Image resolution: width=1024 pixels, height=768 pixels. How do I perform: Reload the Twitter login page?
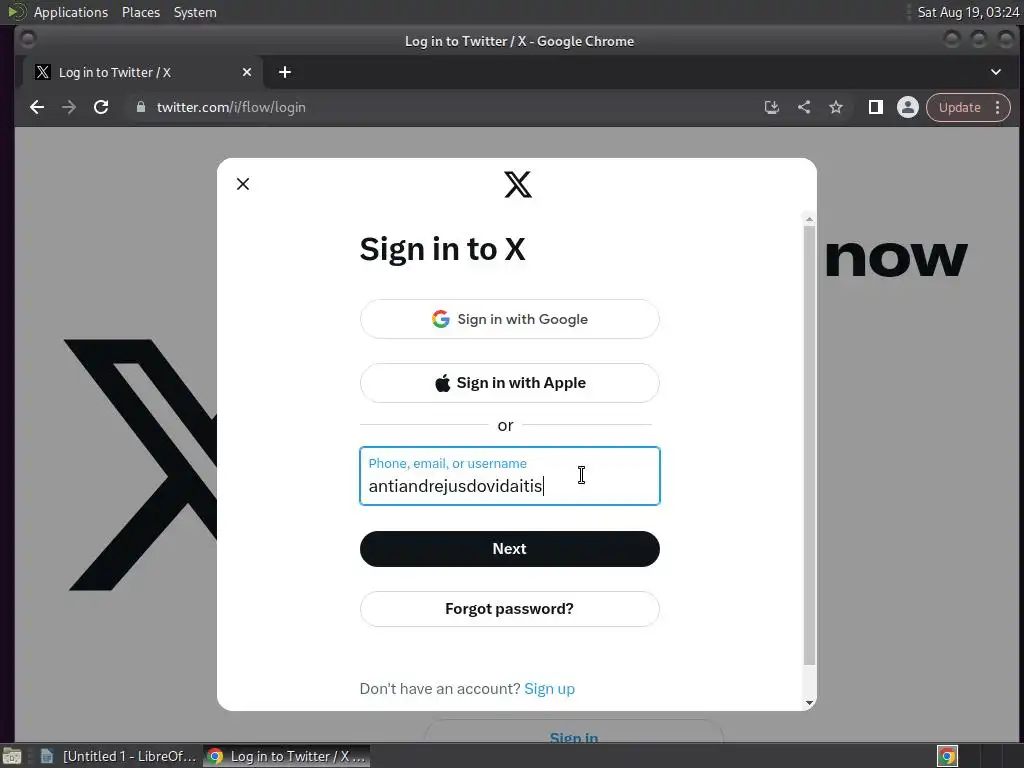click(101, 107)
